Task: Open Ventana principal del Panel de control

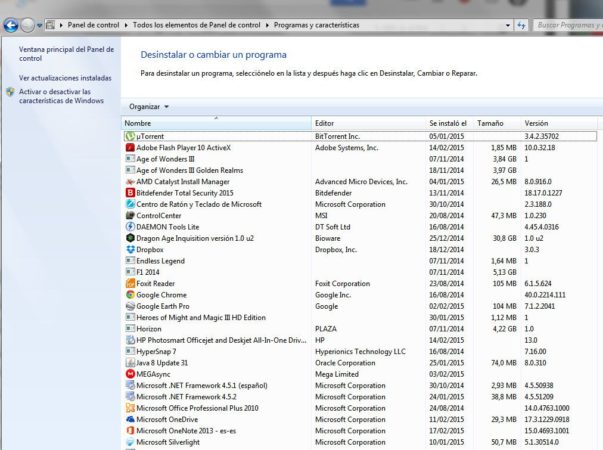Action: tap(66, 54)
